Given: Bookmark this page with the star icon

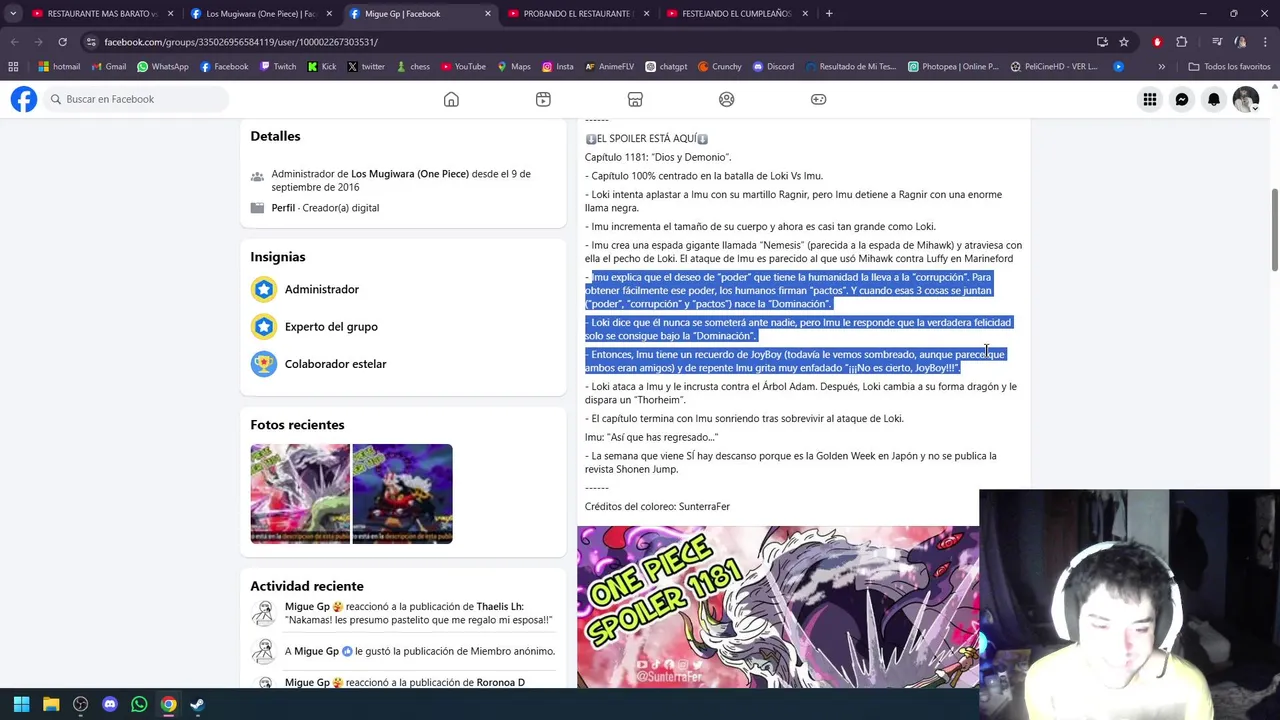Looking at the screenshot, I should pos(1124,42).
